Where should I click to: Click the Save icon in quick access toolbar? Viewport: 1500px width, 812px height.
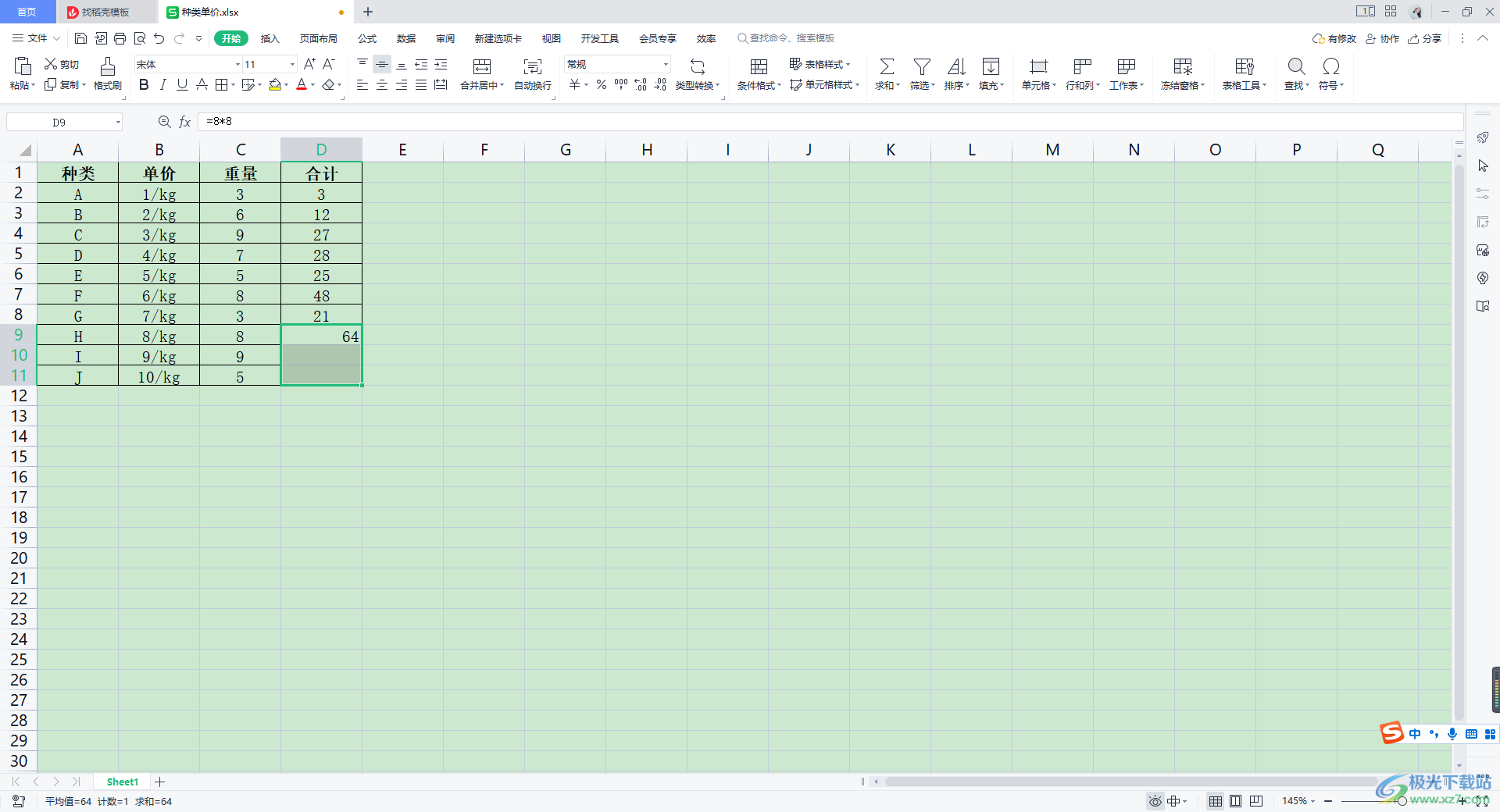pos(80,38)
